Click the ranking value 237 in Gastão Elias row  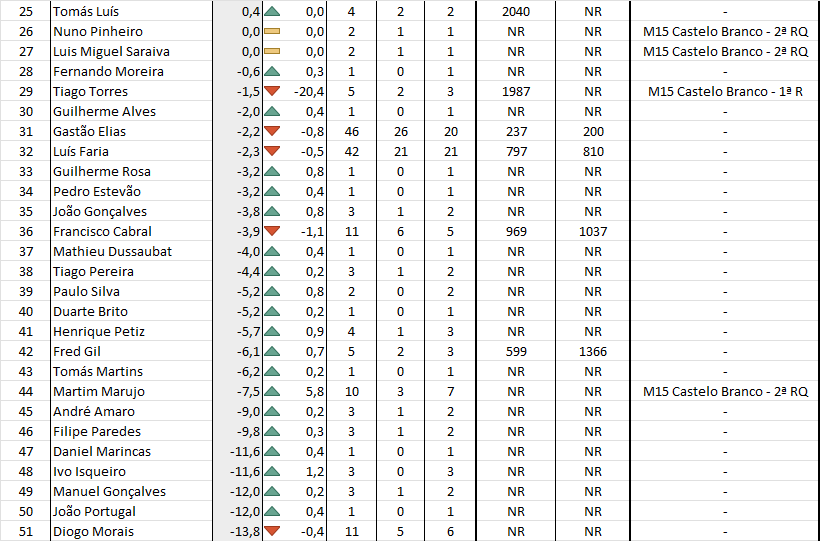[516, 131]
